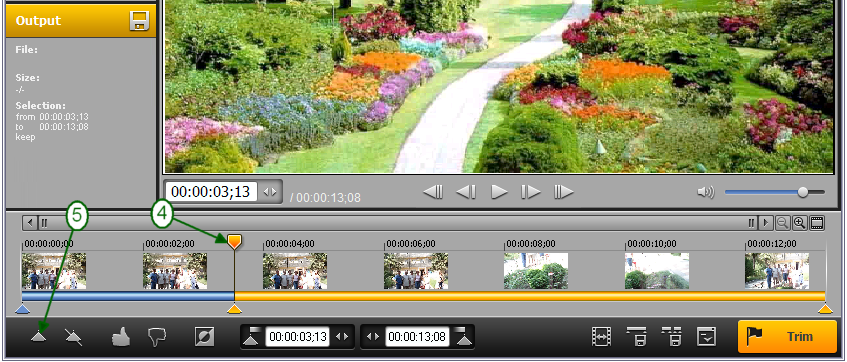The image size is (847, 362).
Task: Click the 'keep' text in the Output panel
Action: (25, 137)
